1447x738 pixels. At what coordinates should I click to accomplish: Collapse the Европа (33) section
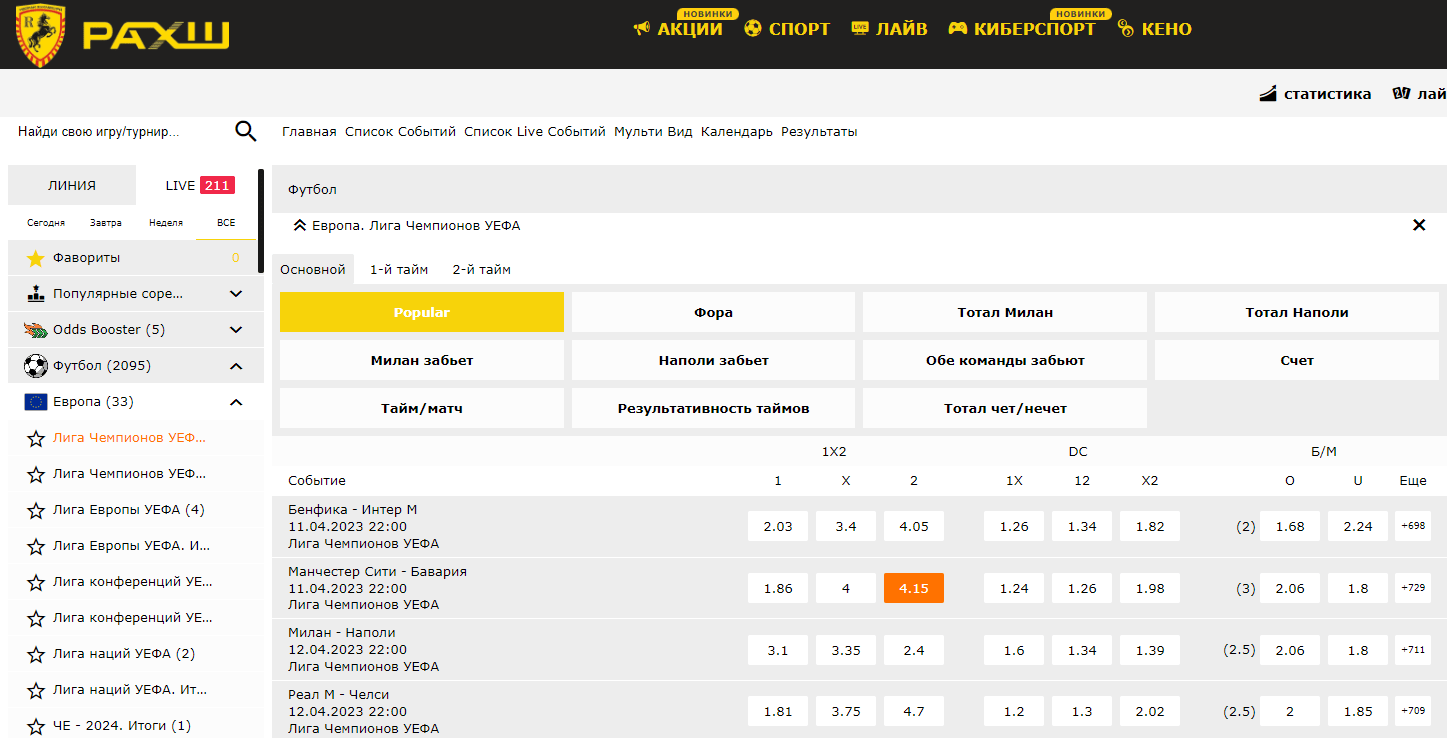tap(236, 402)
